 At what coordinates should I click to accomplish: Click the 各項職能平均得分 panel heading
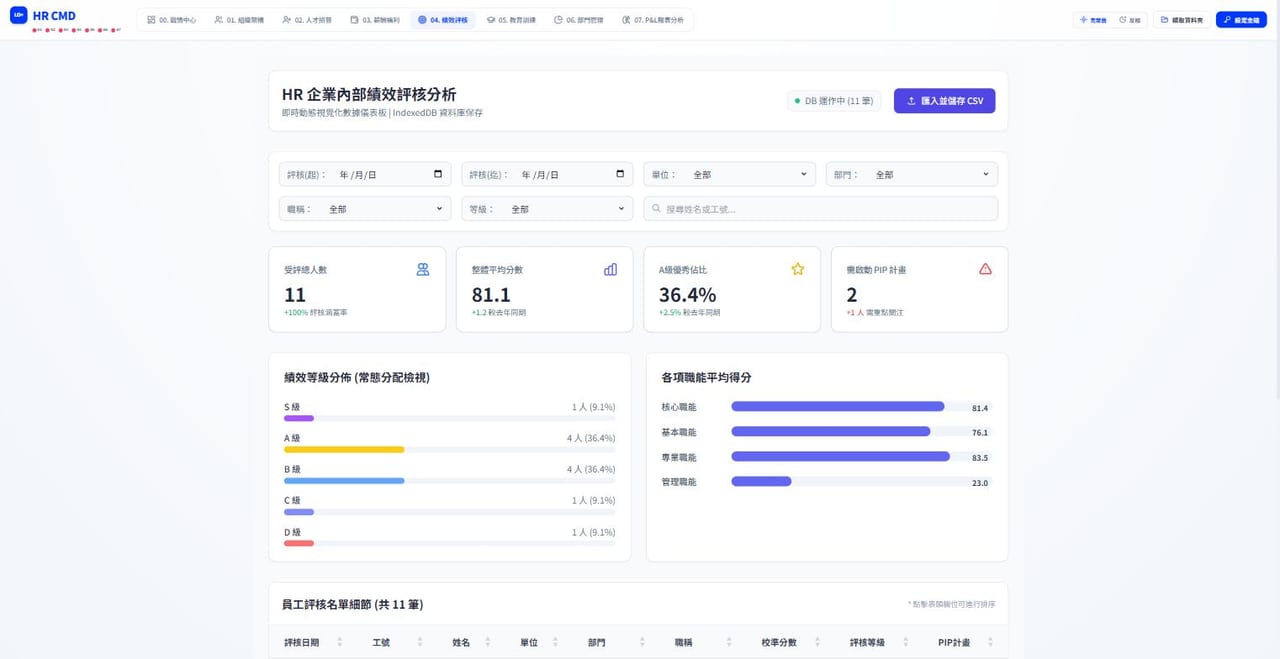click(706, 377)
